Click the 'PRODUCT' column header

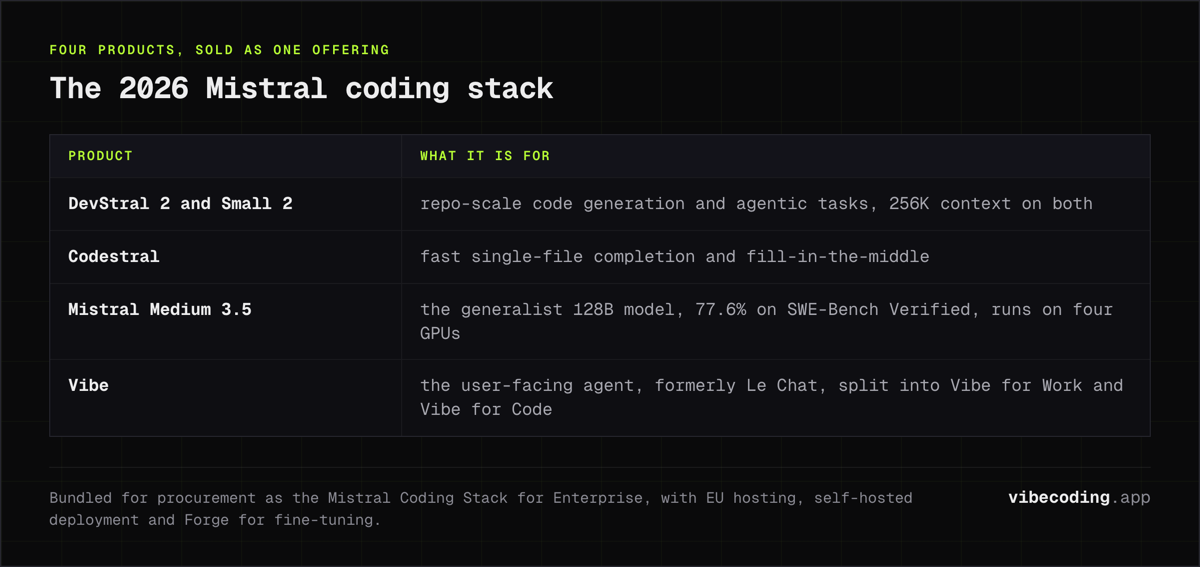[100, 156]
